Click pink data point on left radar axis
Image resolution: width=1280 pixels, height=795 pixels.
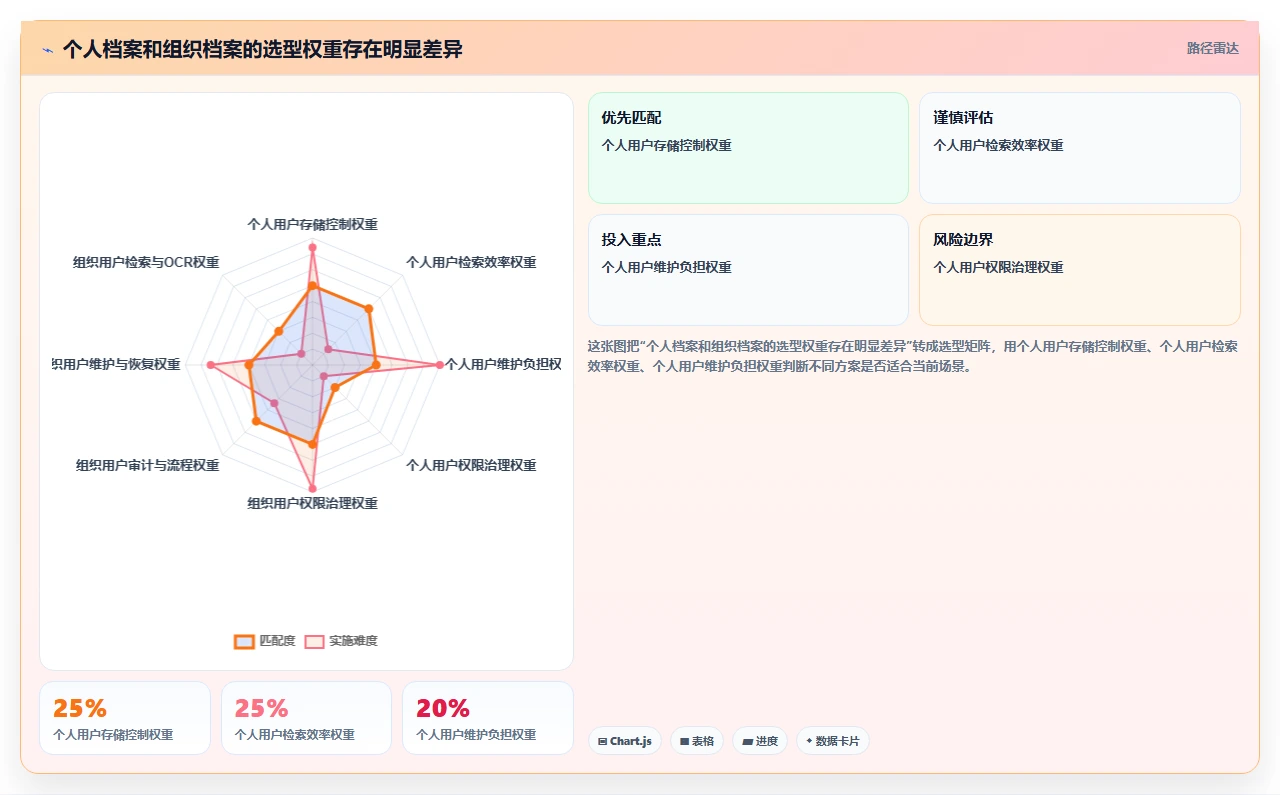click(210, 365)
